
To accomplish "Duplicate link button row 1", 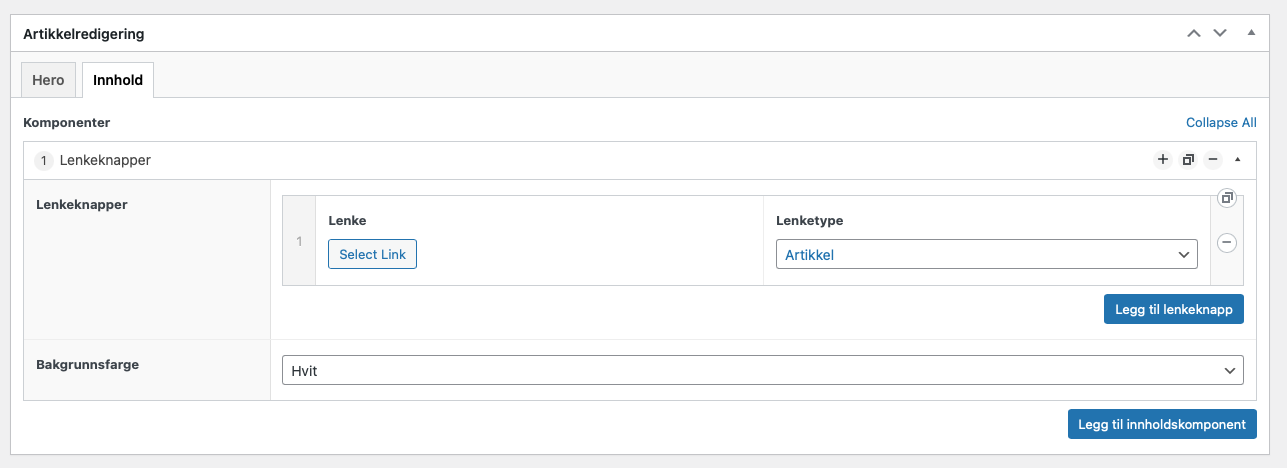I will point(1227,198).
